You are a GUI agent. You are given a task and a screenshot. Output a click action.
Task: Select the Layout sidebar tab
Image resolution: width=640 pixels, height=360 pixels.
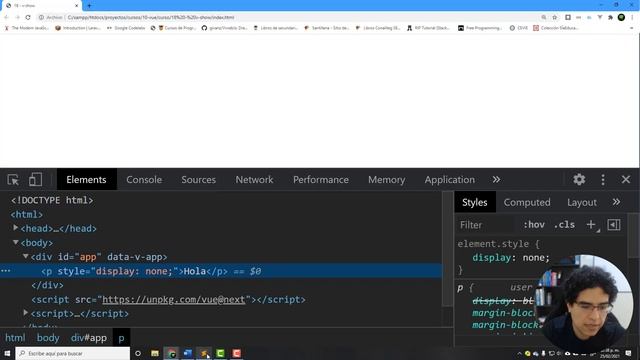point(582,202)
